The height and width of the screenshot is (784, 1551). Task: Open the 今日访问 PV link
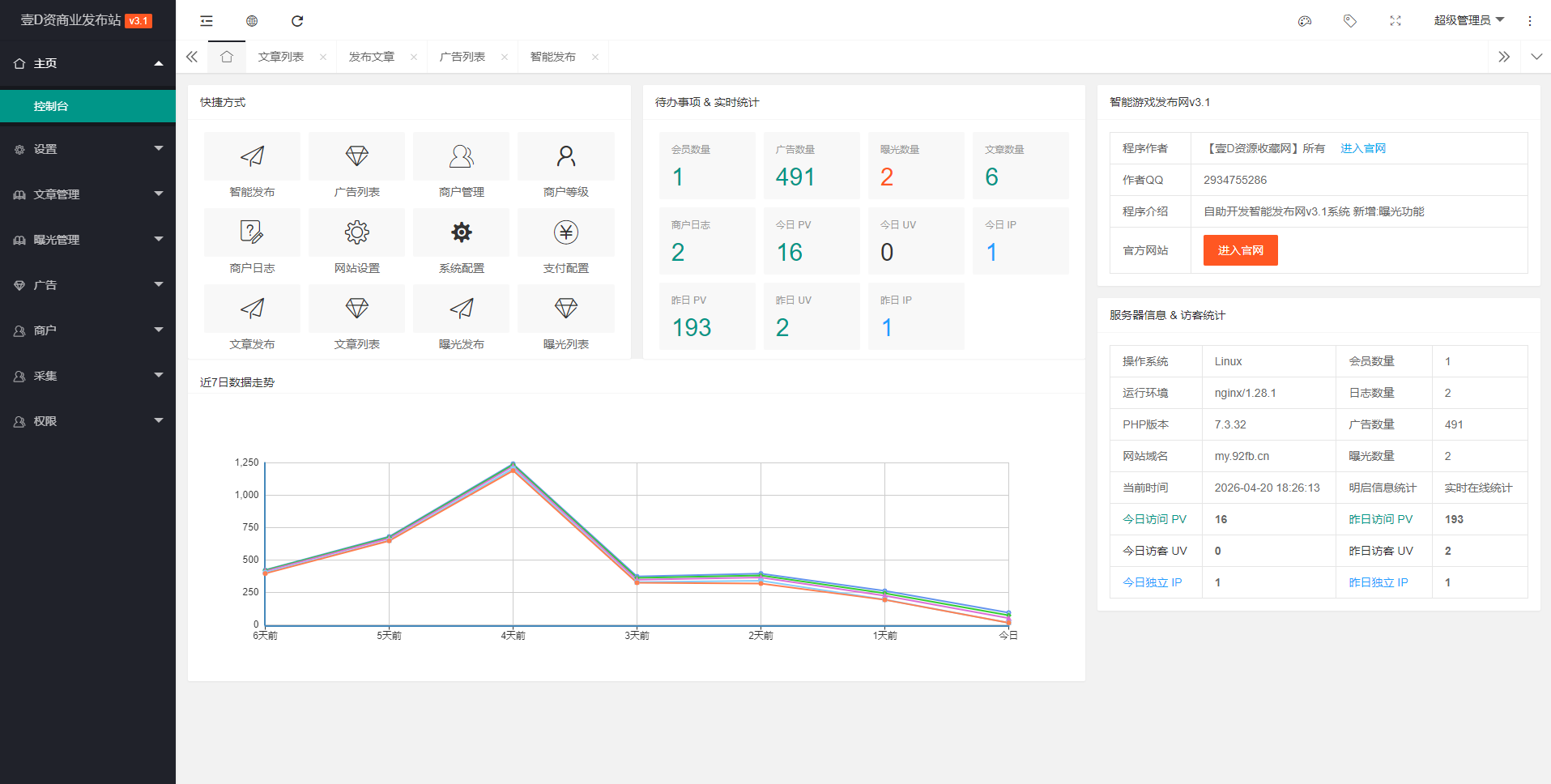[1154, 519]
